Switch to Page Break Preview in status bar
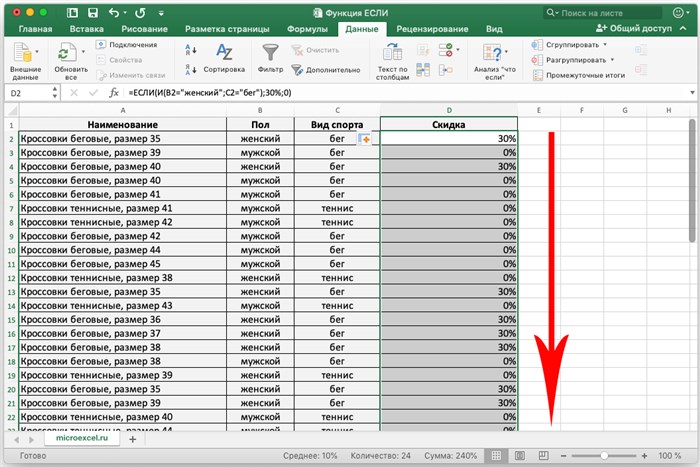This screenshot has width=700, height=467. click(x=543, y=455)
